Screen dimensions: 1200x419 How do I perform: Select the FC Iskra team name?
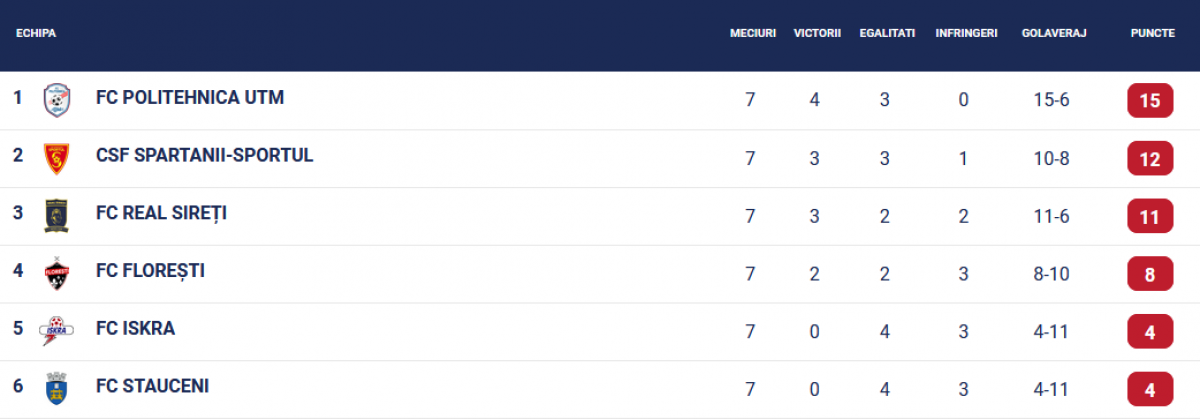click(135, 328)
